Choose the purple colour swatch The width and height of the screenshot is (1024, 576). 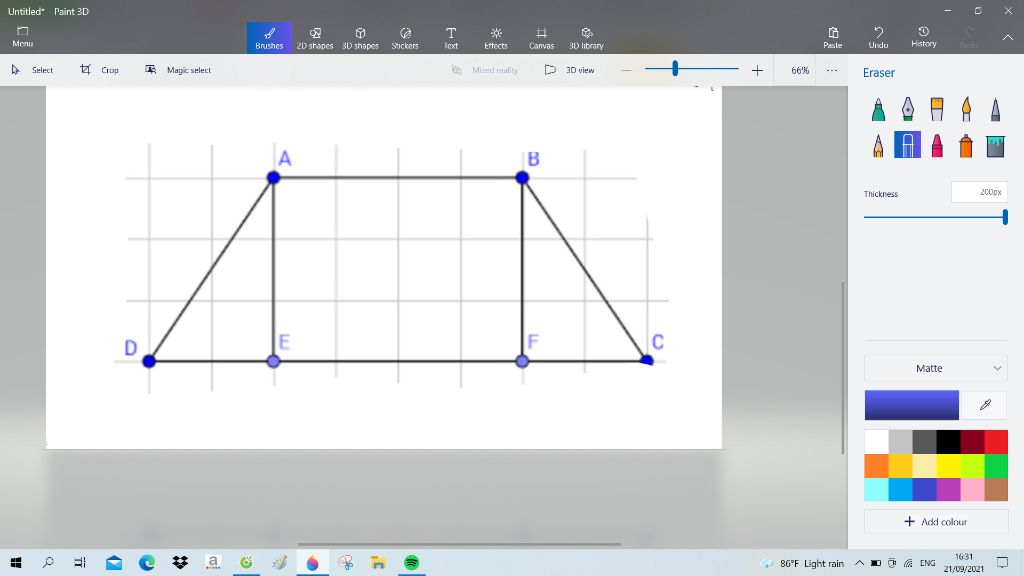[x=948, y=489]
